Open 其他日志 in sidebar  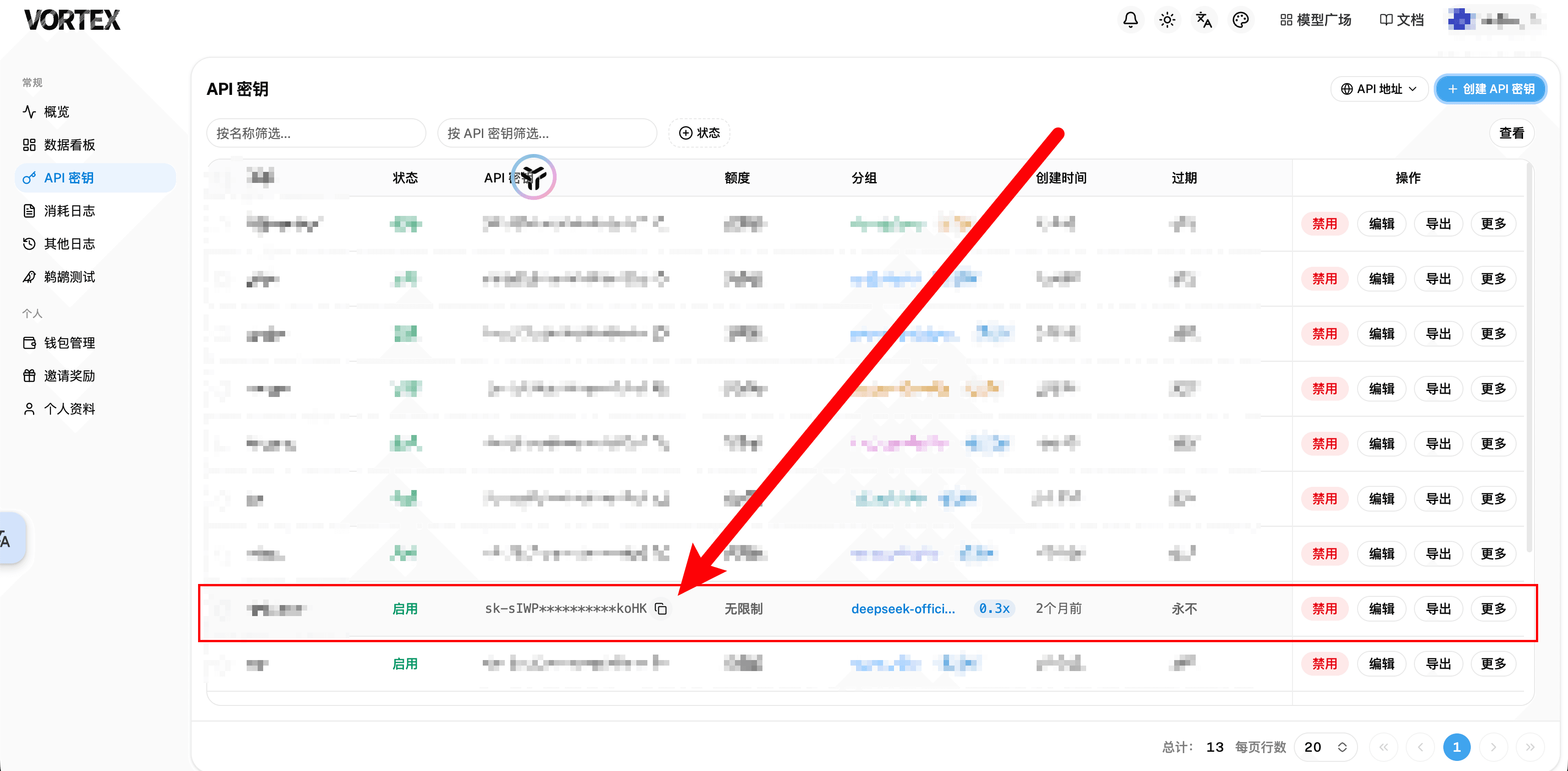point(95,244)
